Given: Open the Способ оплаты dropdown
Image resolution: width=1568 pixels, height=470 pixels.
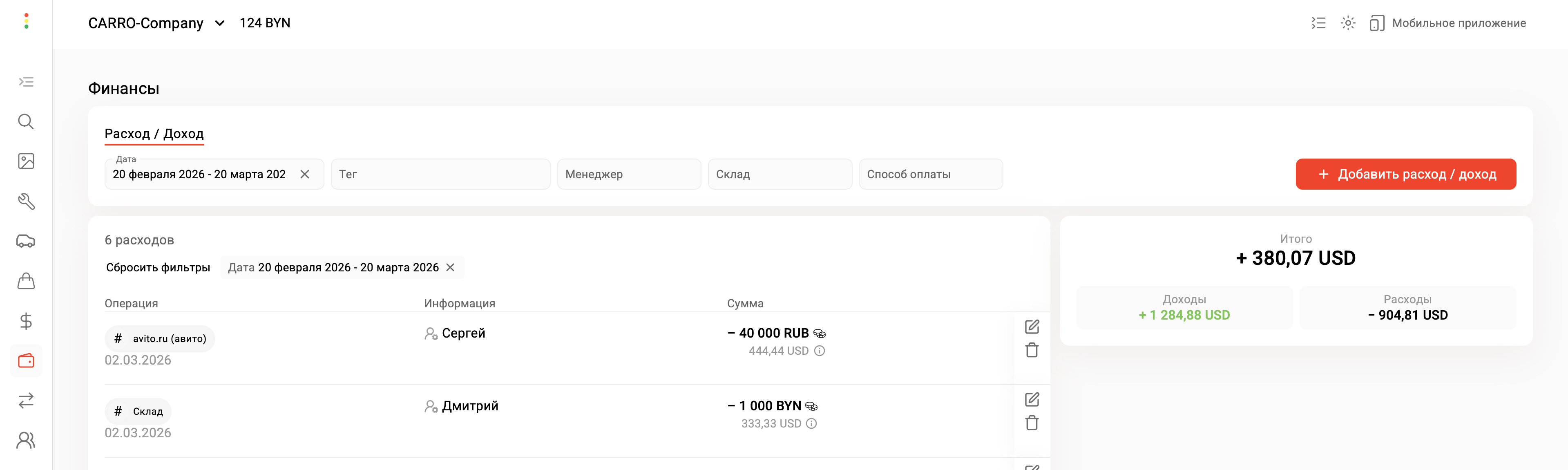Looking at the screenshot, I should point(930,174).
